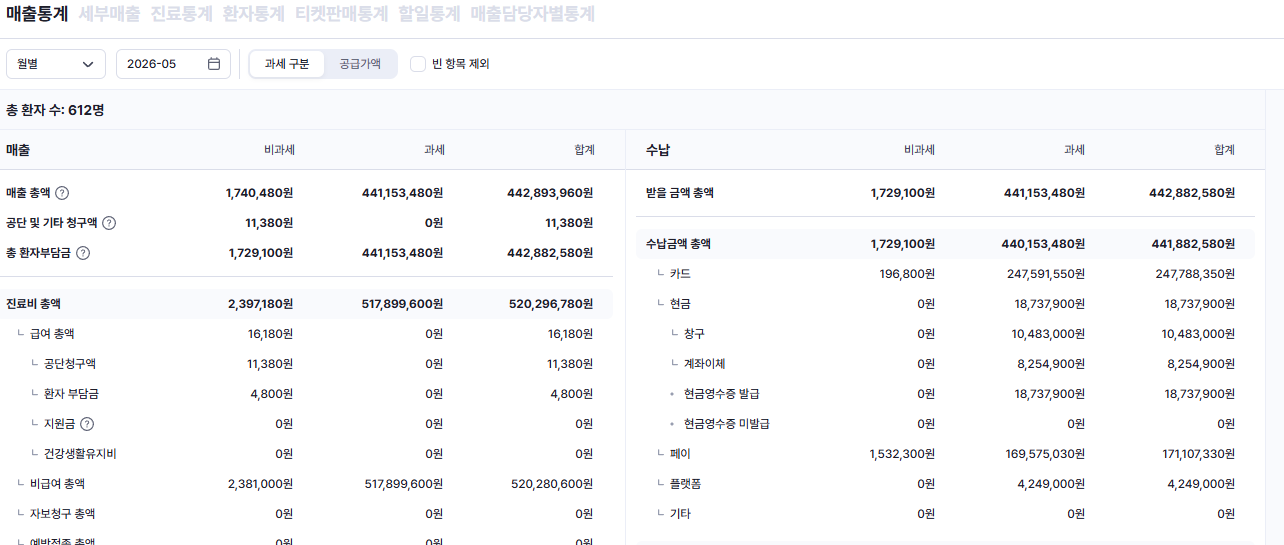Open help icon next to 총 환자부담금
The height and width of the screenshot is (545, 1284).
click(x=83, y=253)
